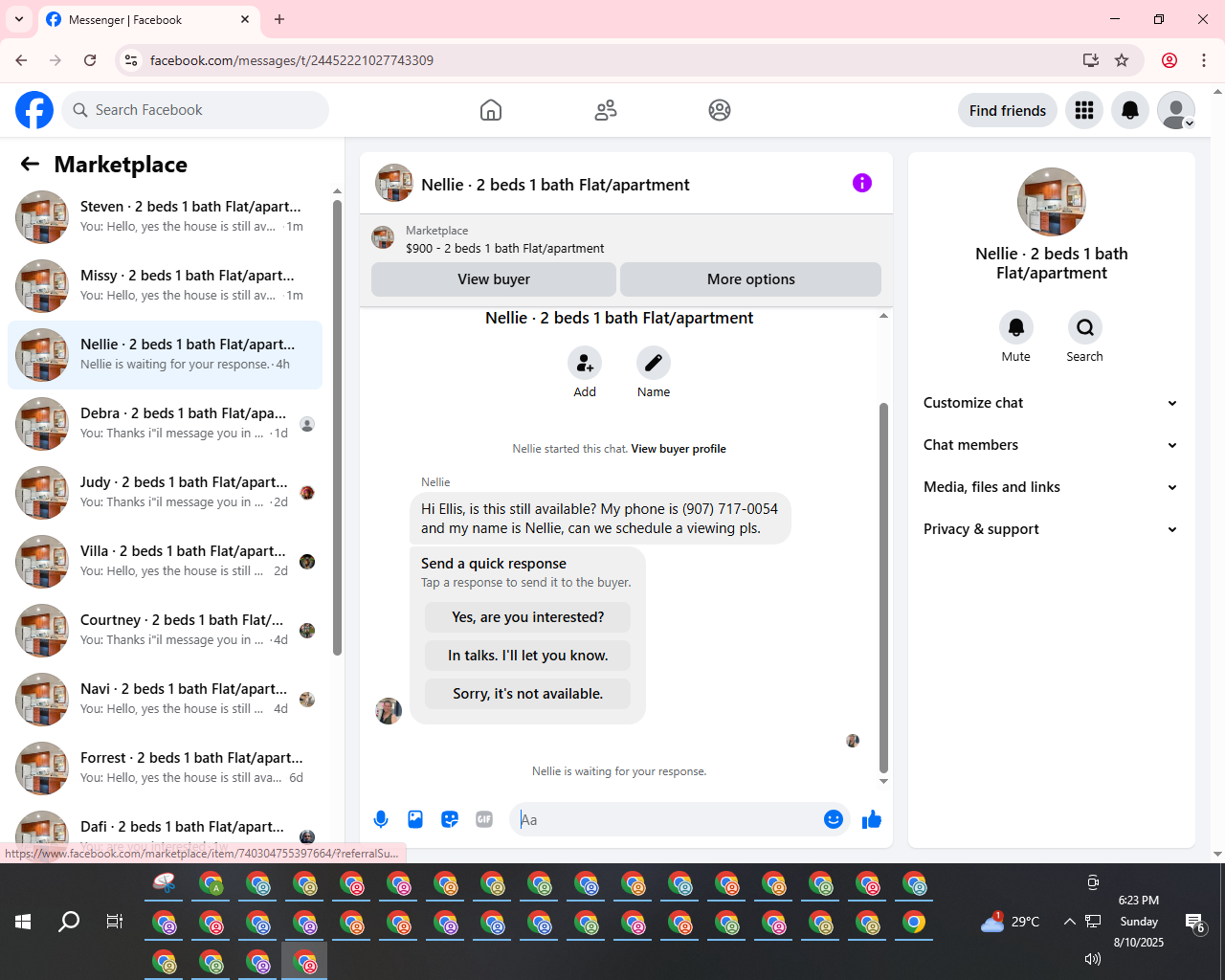The width and height of the screenshot is (1225, 980).
Task: Open Debra's apartment conversation
Action: (166, 424)
